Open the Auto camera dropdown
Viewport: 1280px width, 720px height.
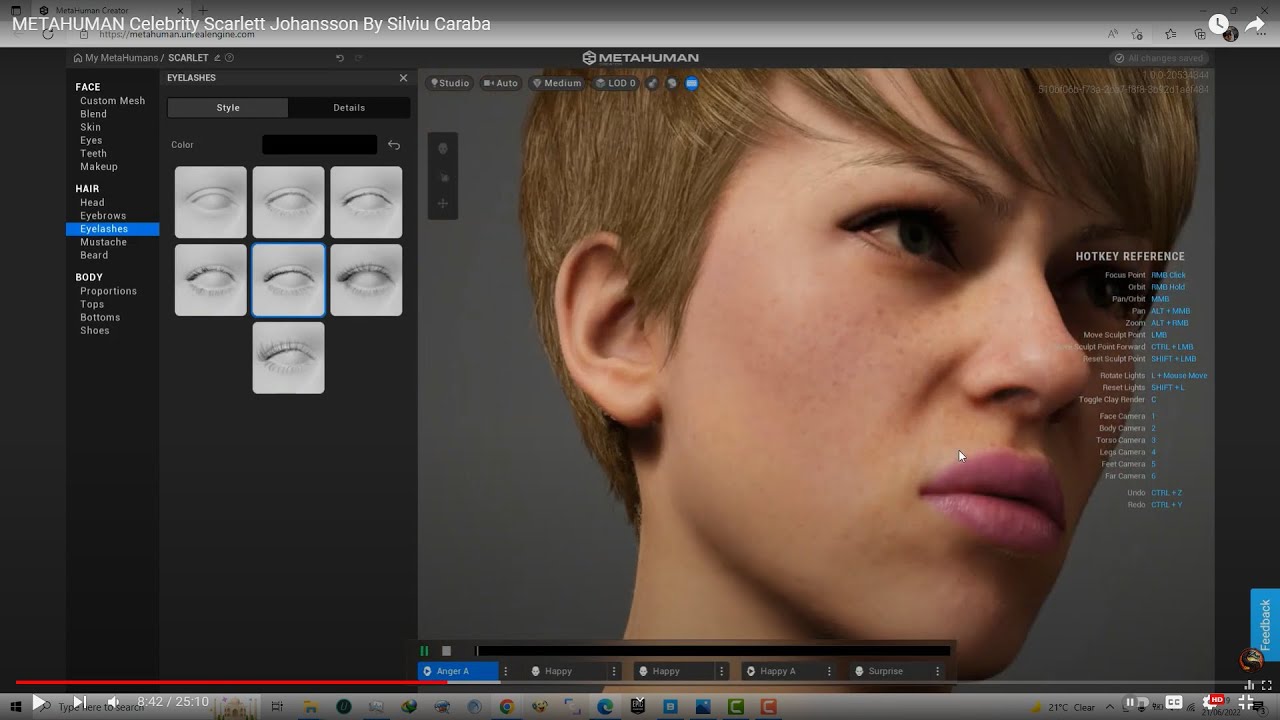click(501, 83)
